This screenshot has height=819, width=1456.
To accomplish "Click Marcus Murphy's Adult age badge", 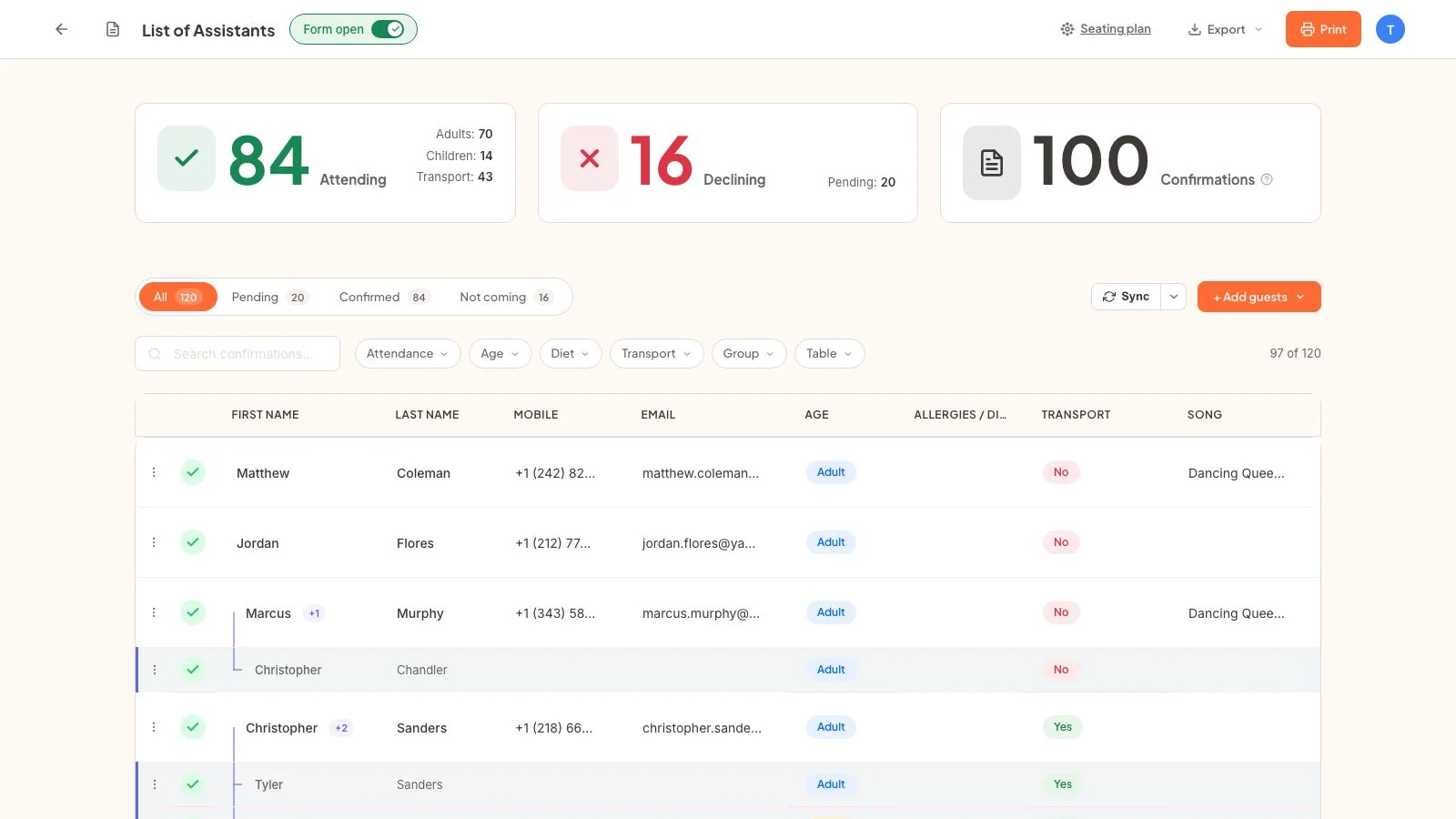I will [x=831, y=612].
